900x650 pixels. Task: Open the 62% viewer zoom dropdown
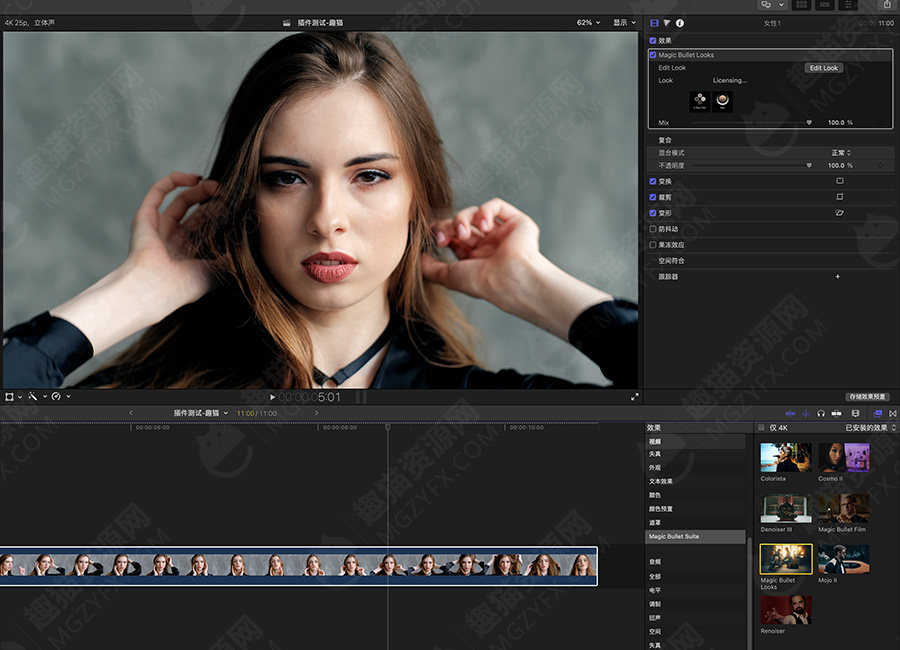[x=588, y=22]
